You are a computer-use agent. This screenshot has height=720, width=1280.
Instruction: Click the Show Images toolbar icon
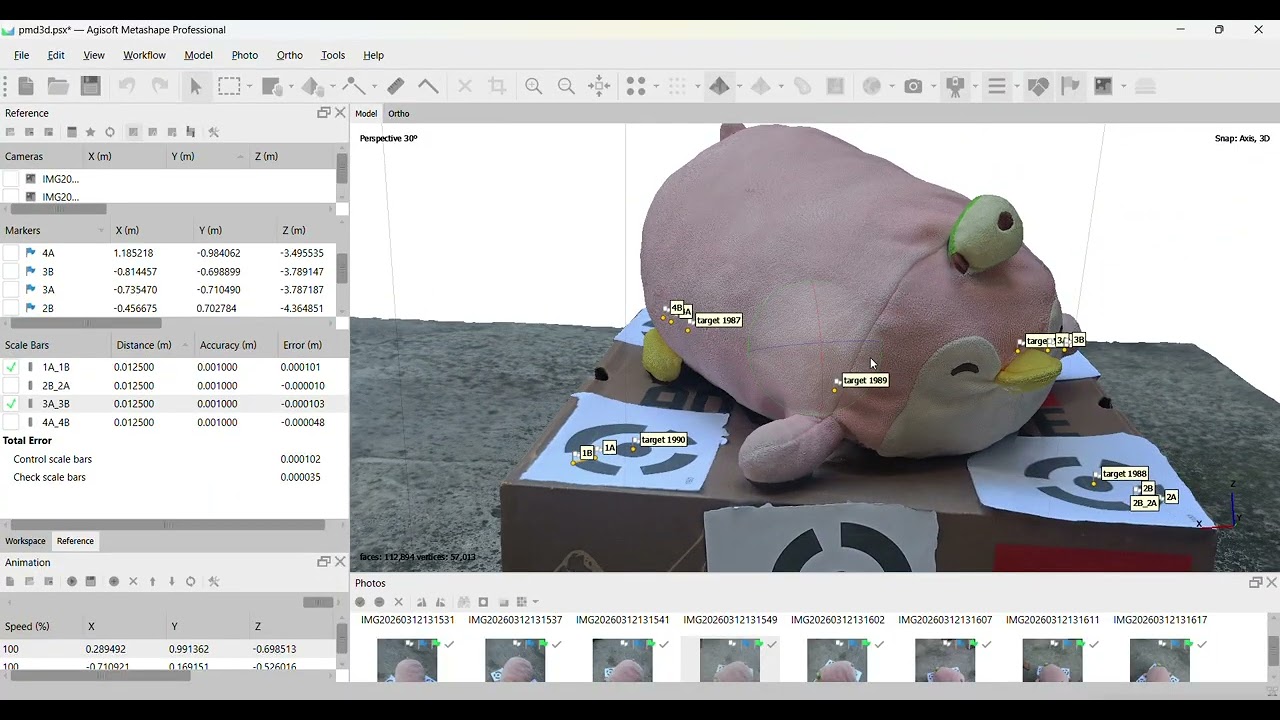coord(1103,86)
